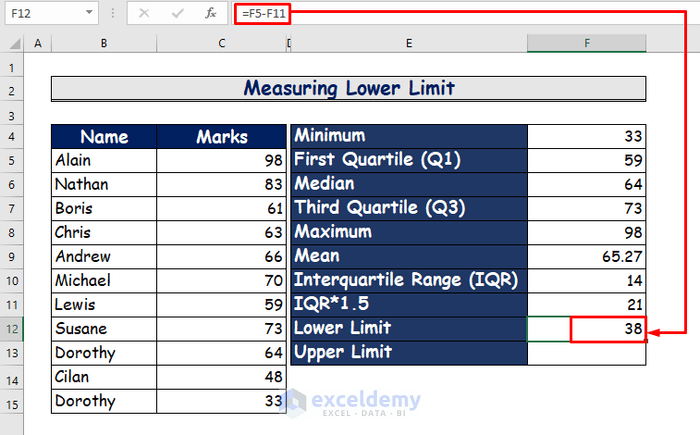Select the Median value cell 64
Viewport: 700px width, 435px height.
point(587,184)
